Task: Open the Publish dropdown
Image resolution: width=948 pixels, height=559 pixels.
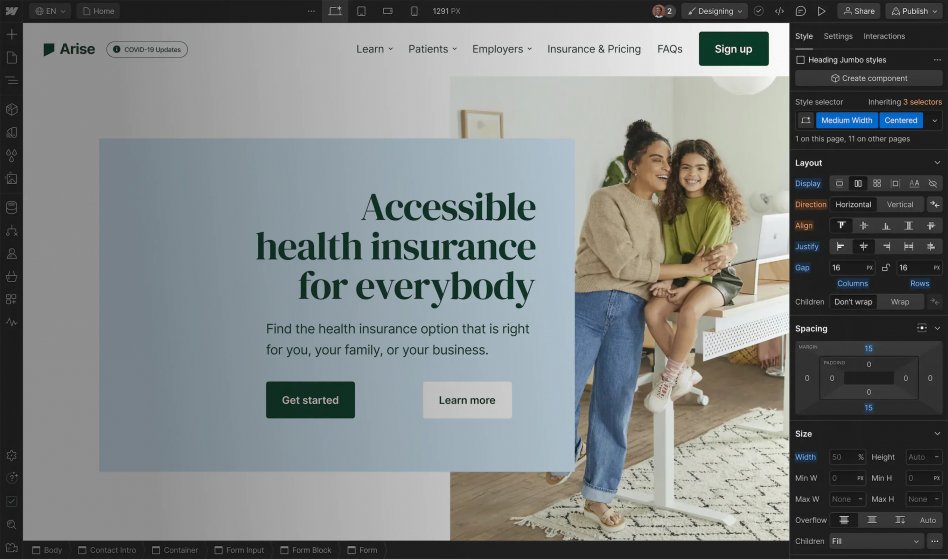Action: [914, 11]
